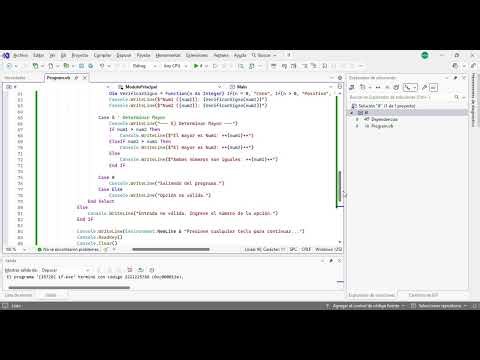480x360 pixels.
Task: Open the Debug configuration dropdown
Action: tap(144, 66)
